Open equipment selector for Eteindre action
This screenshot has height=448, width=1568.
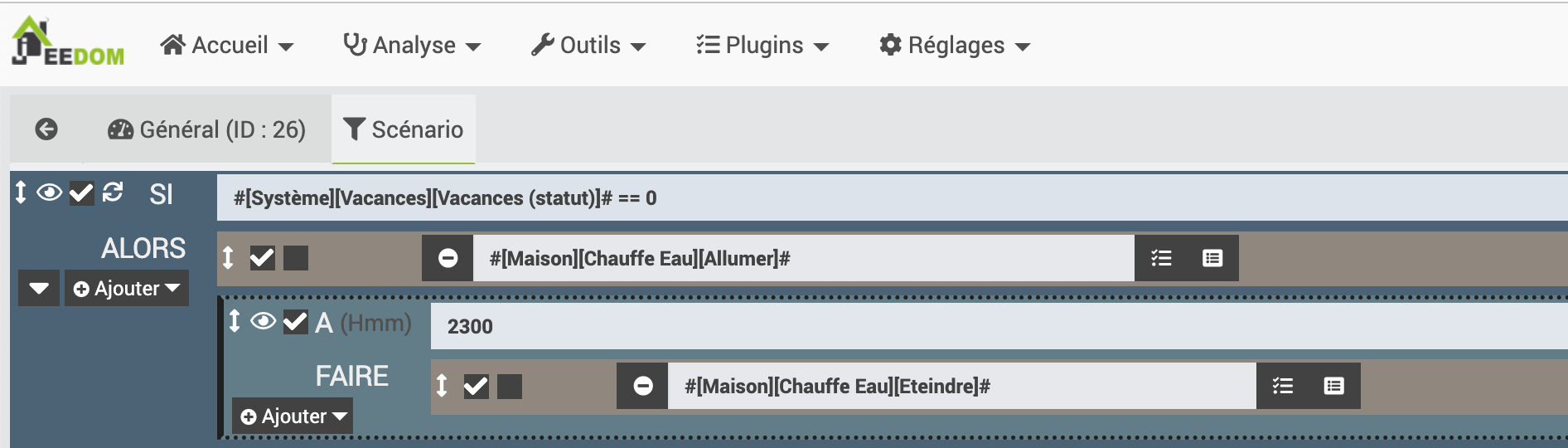pyautogui.click(x=1333, y=386)
